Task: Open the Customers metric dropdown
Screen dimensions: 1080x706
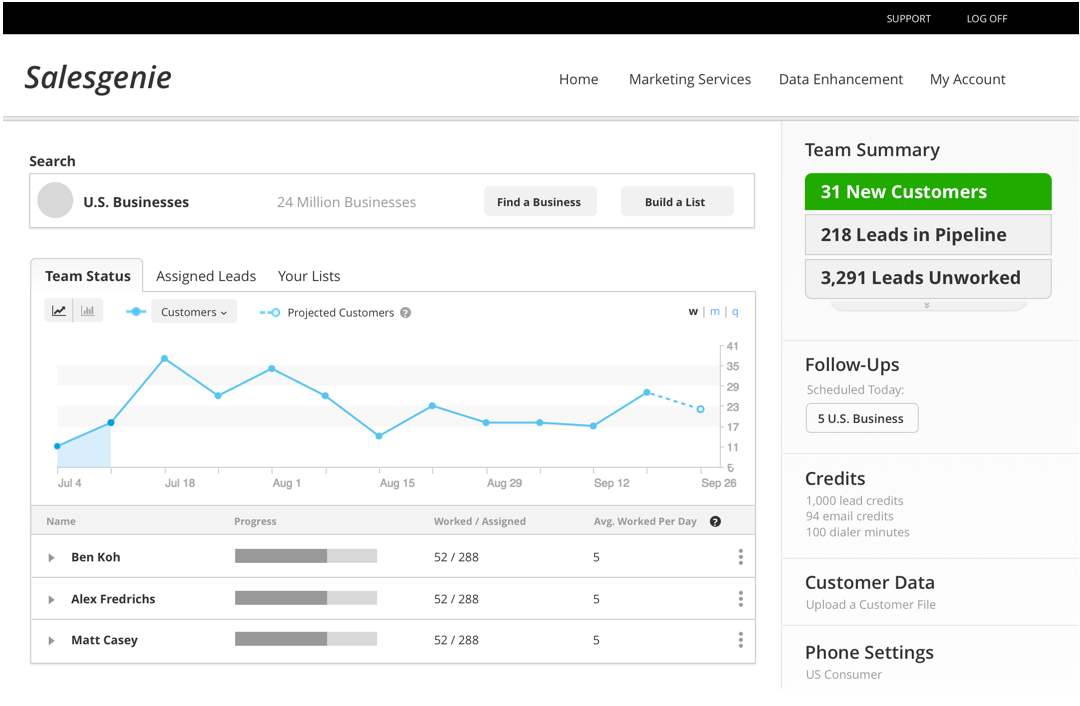Action: (194, 312)
